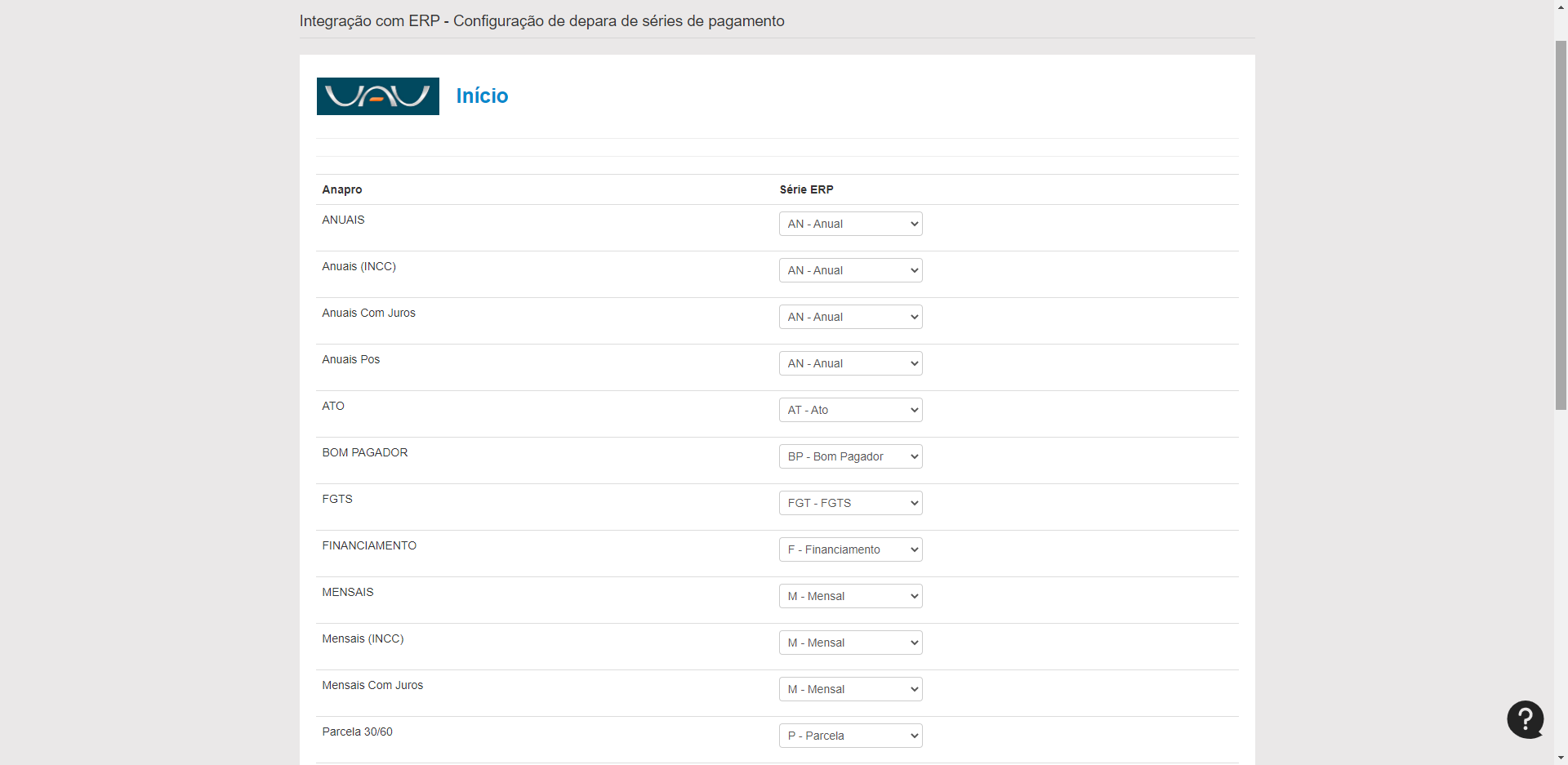Viewport: 1568px width, 765px height.
Task: Open dropdown for Mensais Com Juros
Action: coord(850,689)
